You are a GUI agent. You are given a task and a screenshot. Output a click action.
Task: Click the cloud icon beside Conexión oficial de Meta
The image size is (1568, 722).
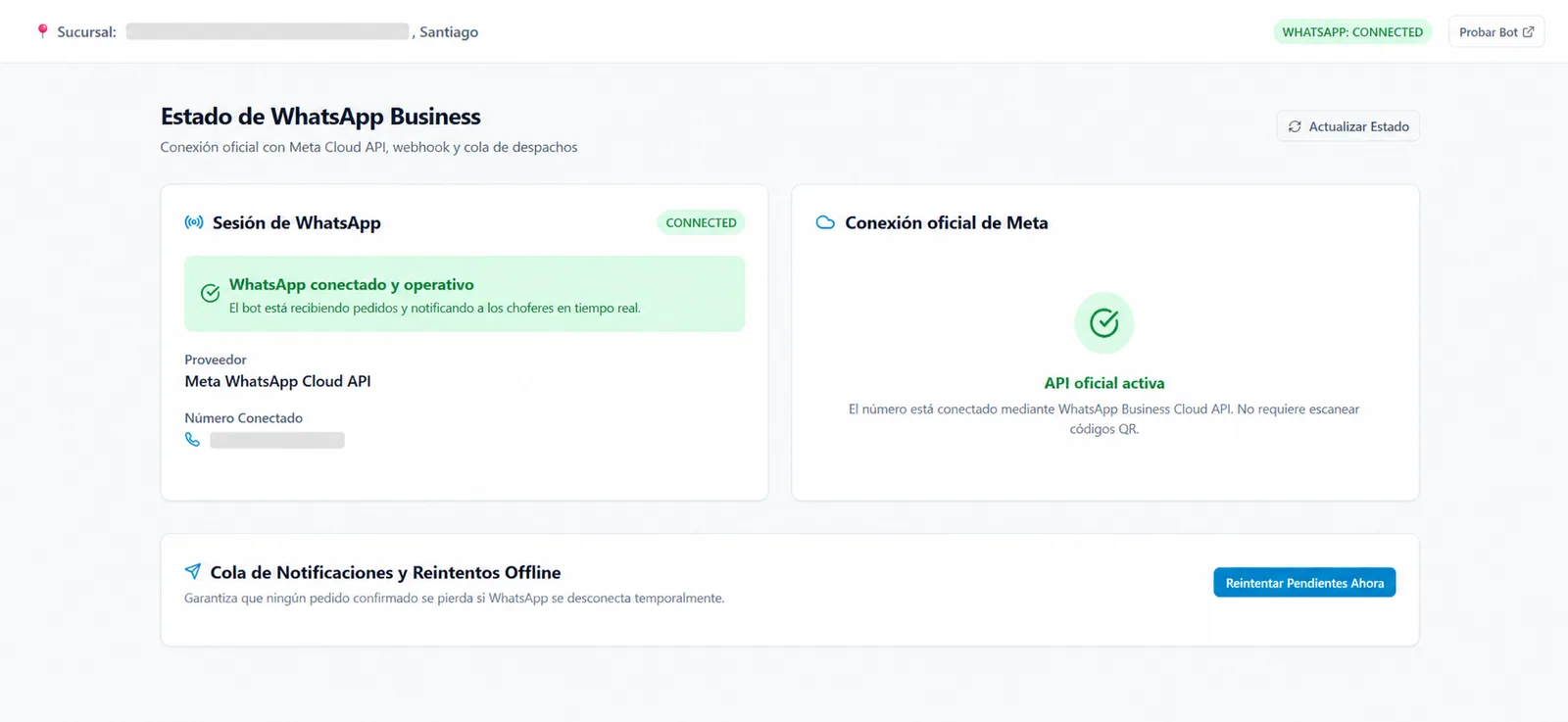point(825,222)
